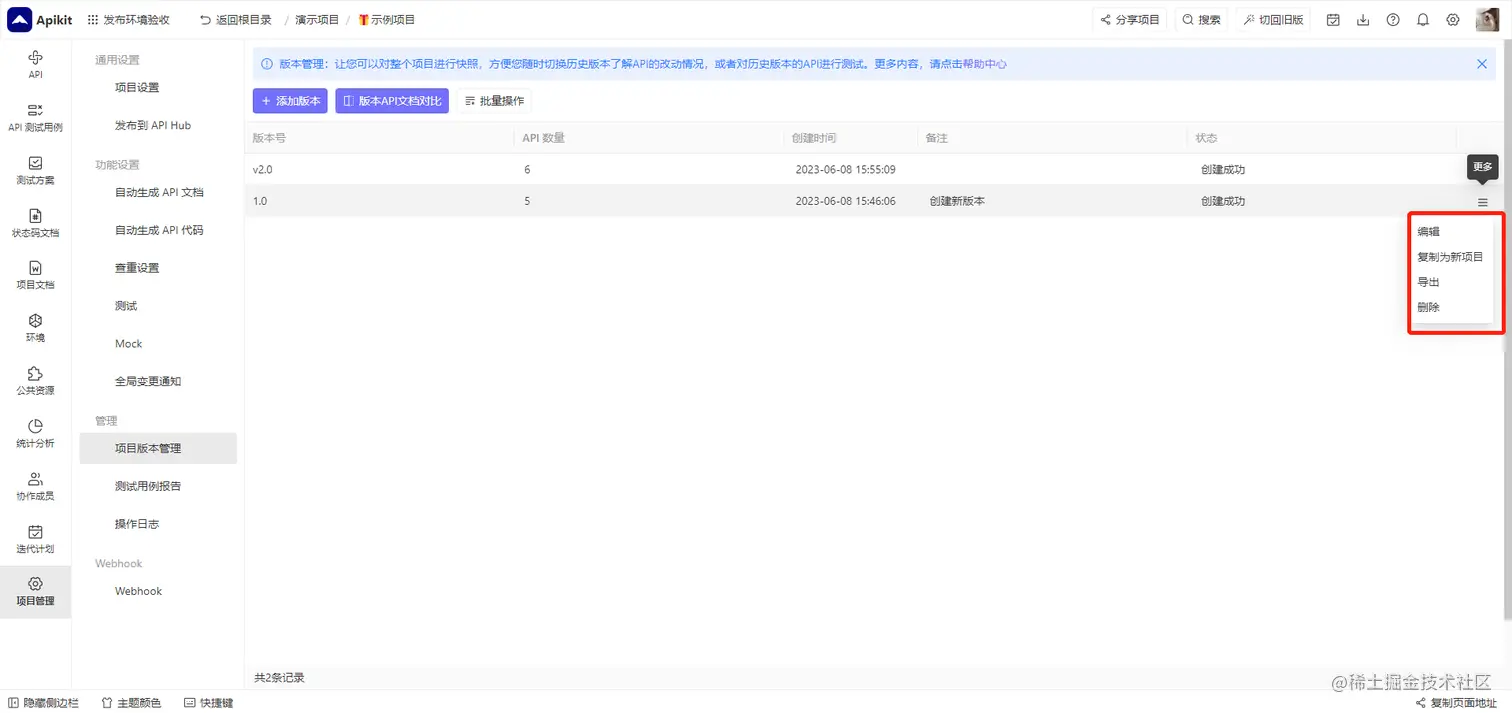1512x713 pixels.
Task: Open 统计分析 sidebar item
Action: pos(35,433)
